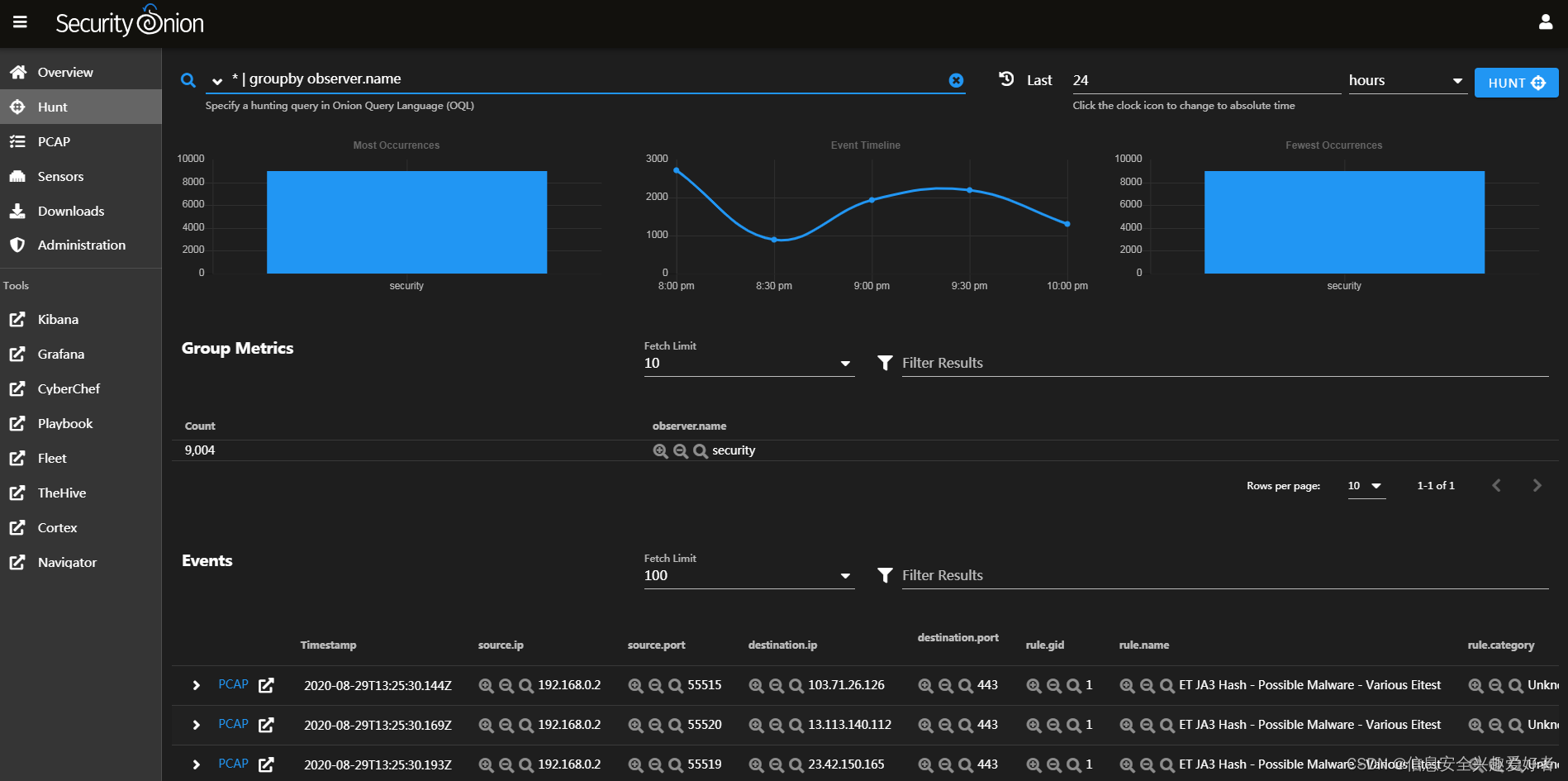Open Administration from sidebar
Screen dimensions: 1568x781
pos(80,245)
